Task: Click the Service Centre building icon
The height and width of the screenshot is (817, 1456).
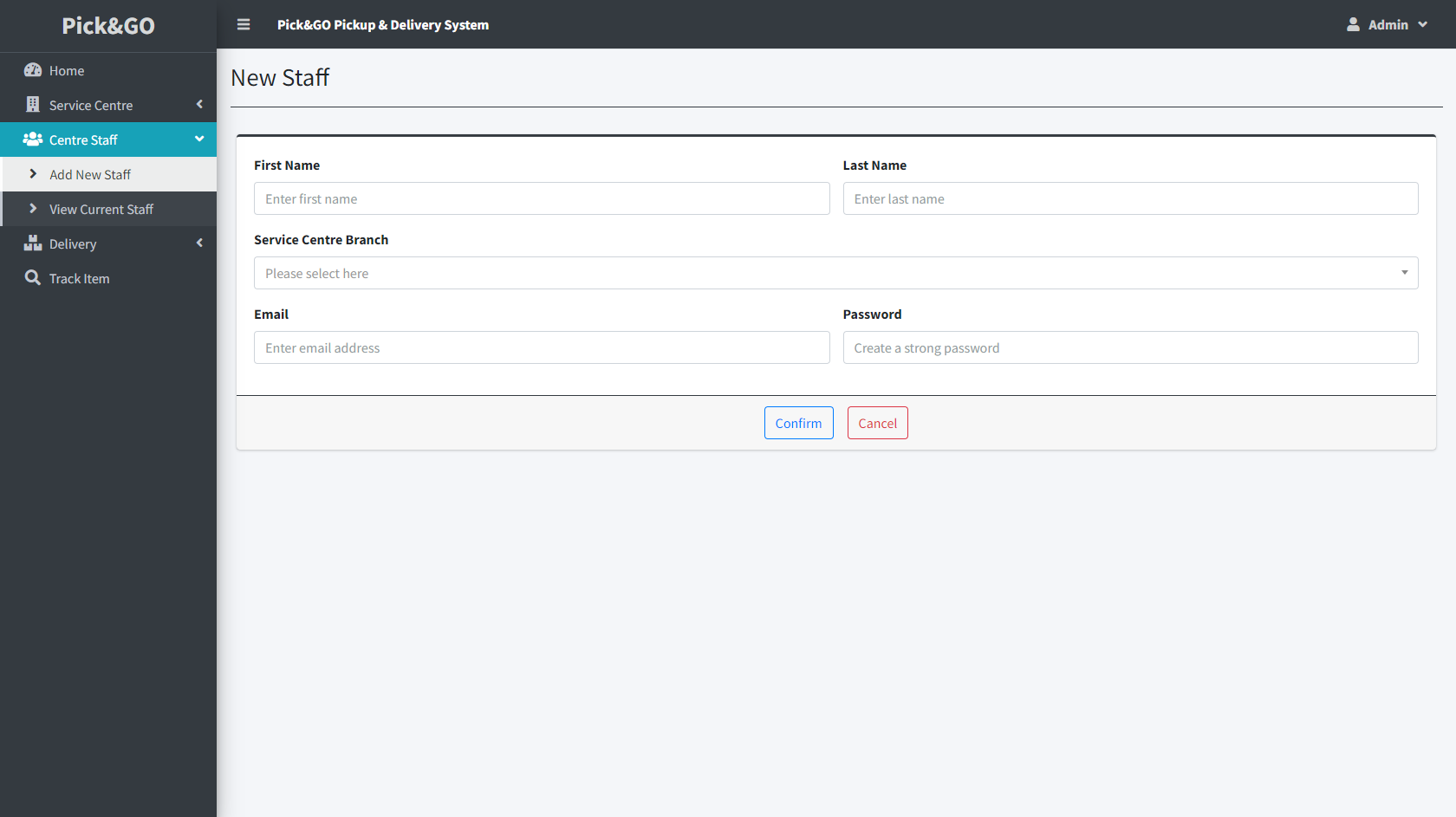Action: click(33, 105)
